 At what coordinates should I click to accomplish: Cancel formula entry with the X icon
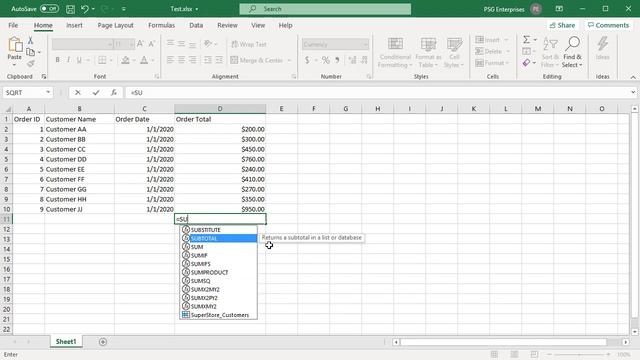coord(78,93)
